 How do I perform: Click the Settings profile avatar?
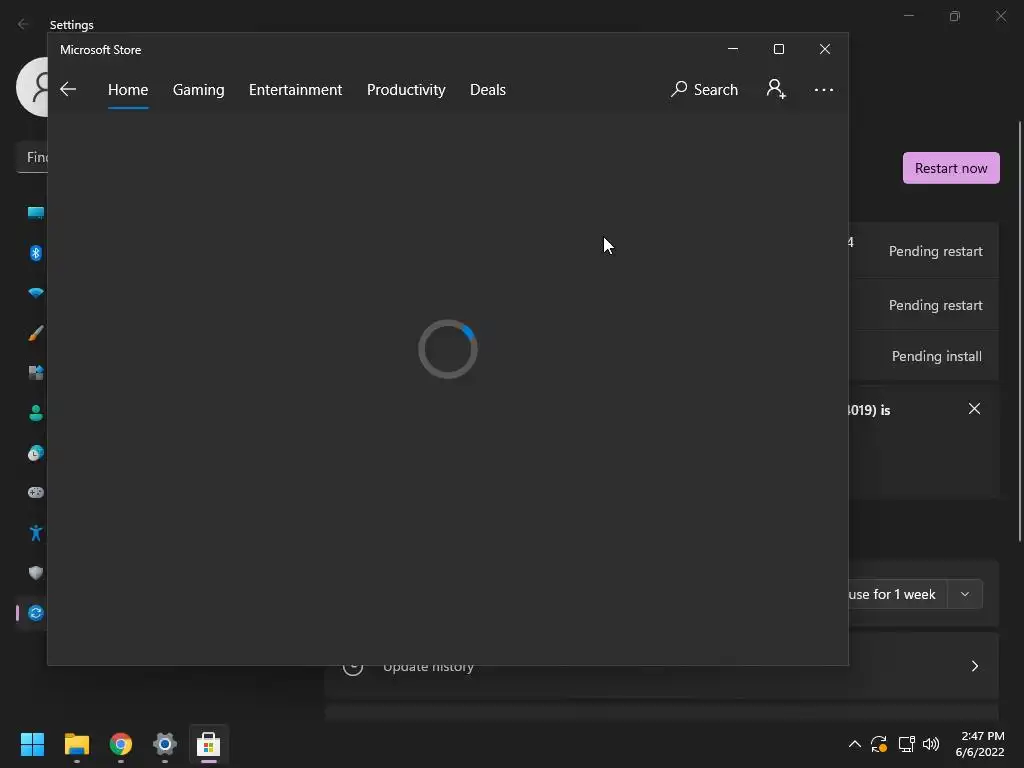coord(32,87)
